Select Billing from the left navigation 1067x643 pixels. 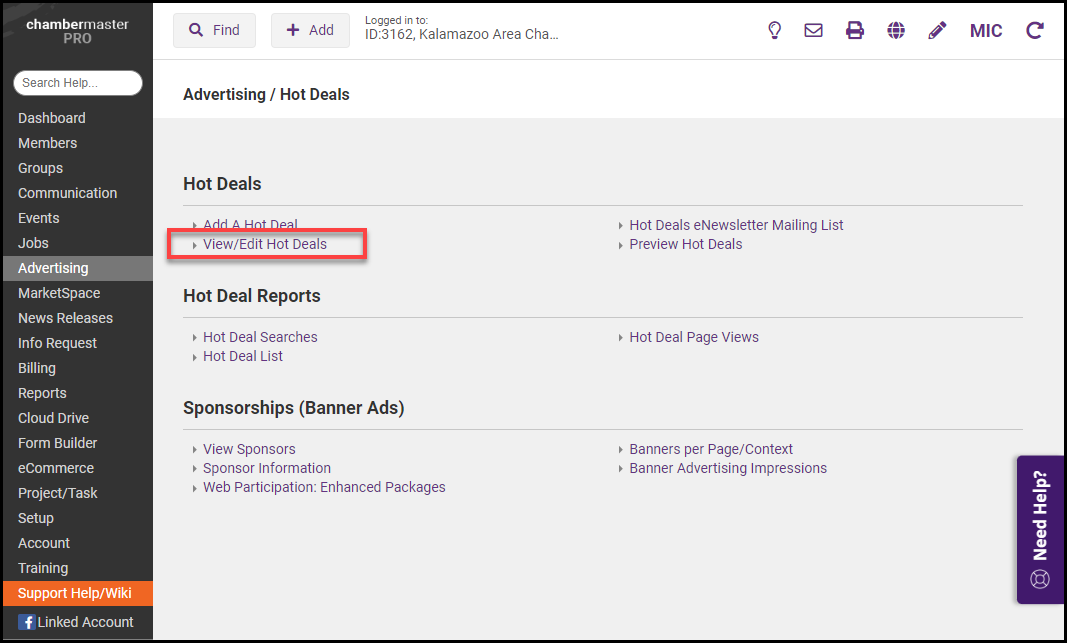(x=37, y=368)
